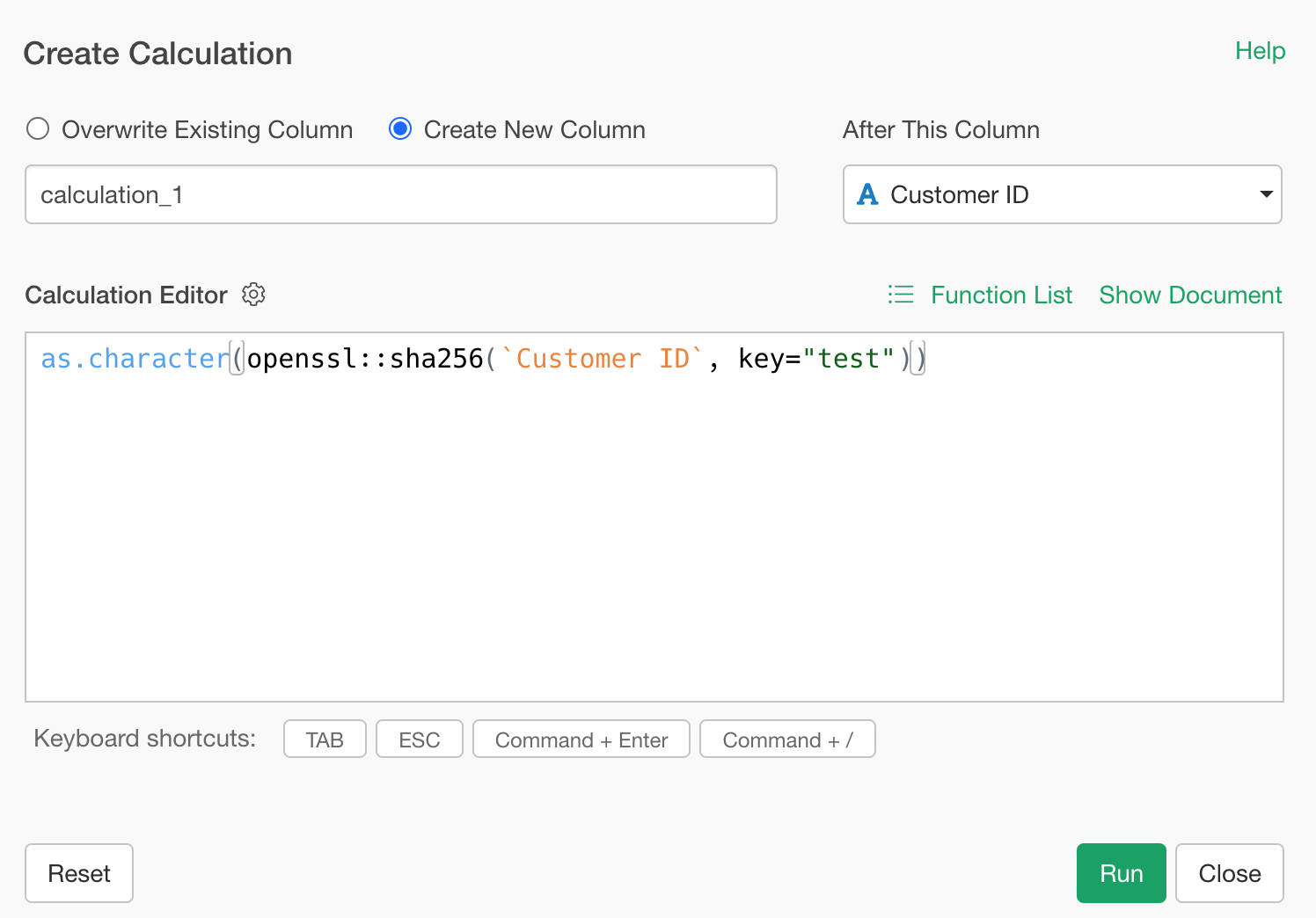The height and width of the screenshot is (918, 1316).
Task: Click the as.character function in the editor
Action: coord(134,359)
